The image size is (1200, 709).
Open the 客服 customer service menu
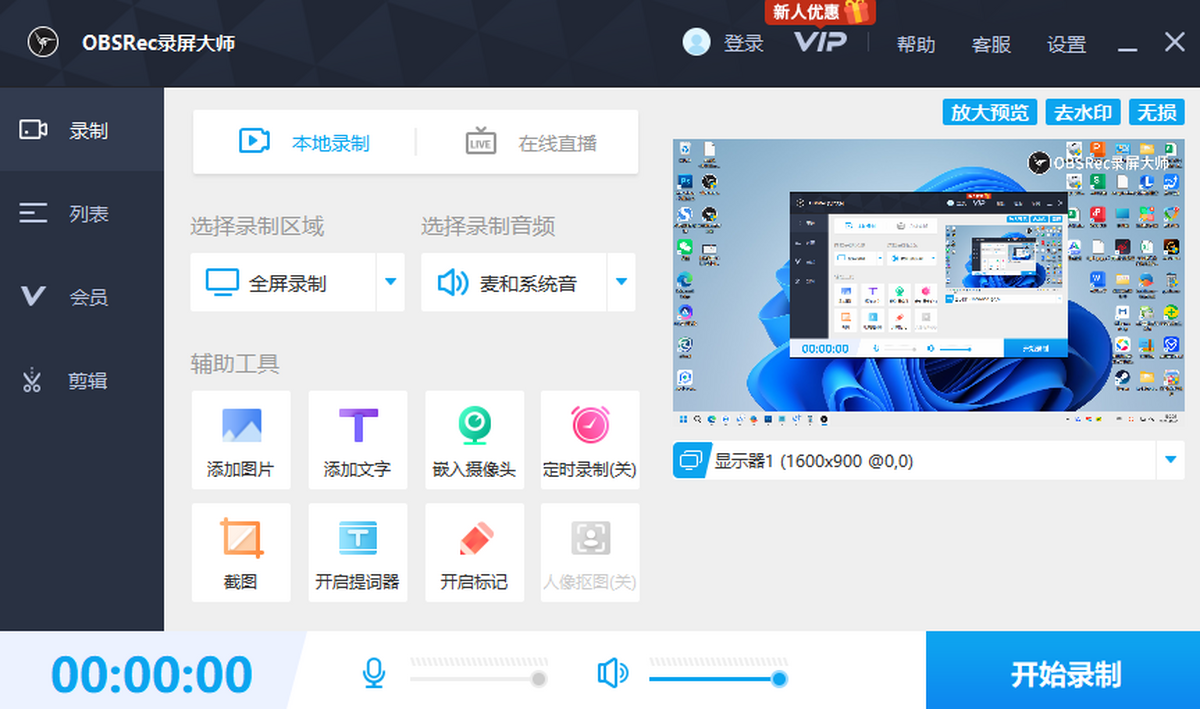991,44
